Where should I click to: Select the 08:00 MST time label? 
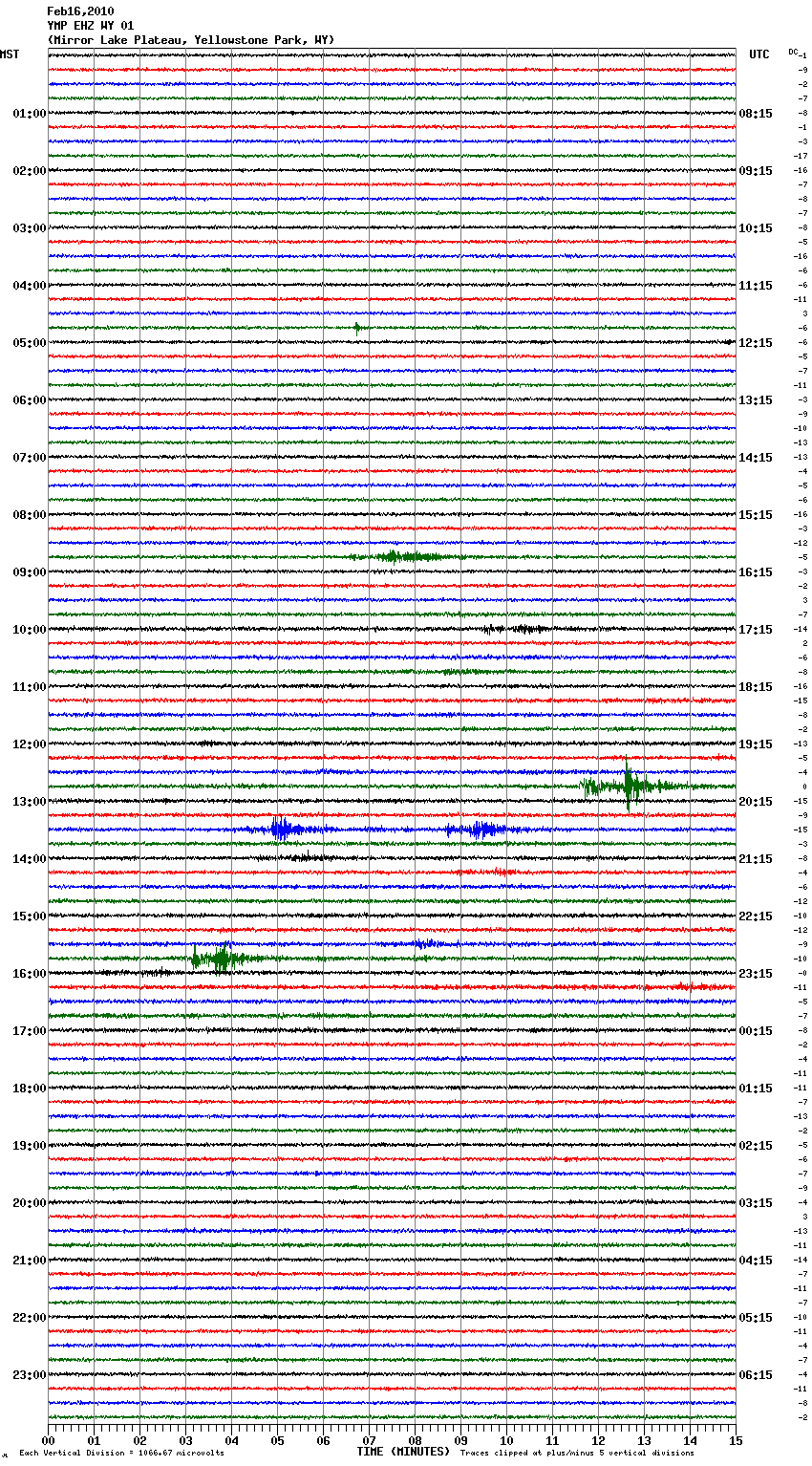point(30,515)
